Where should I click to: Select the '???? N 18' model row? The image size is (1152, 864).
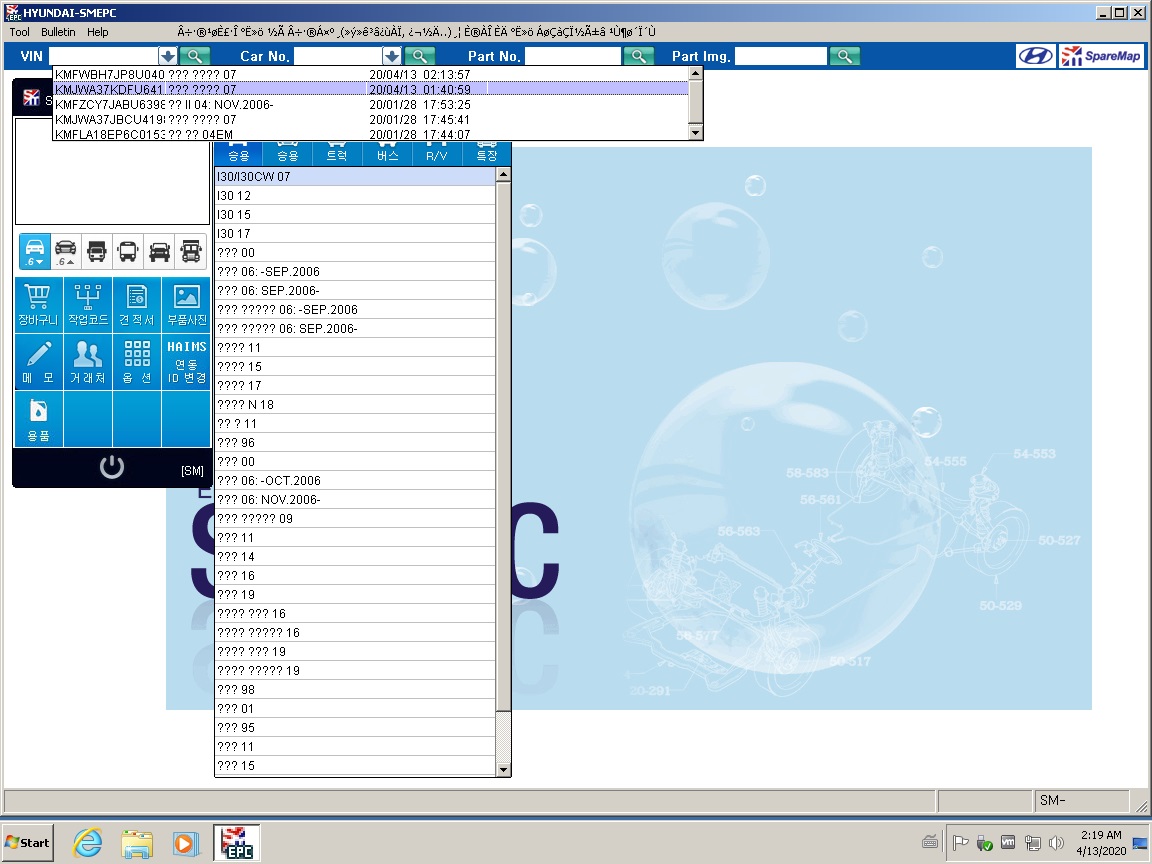(356, 404)
